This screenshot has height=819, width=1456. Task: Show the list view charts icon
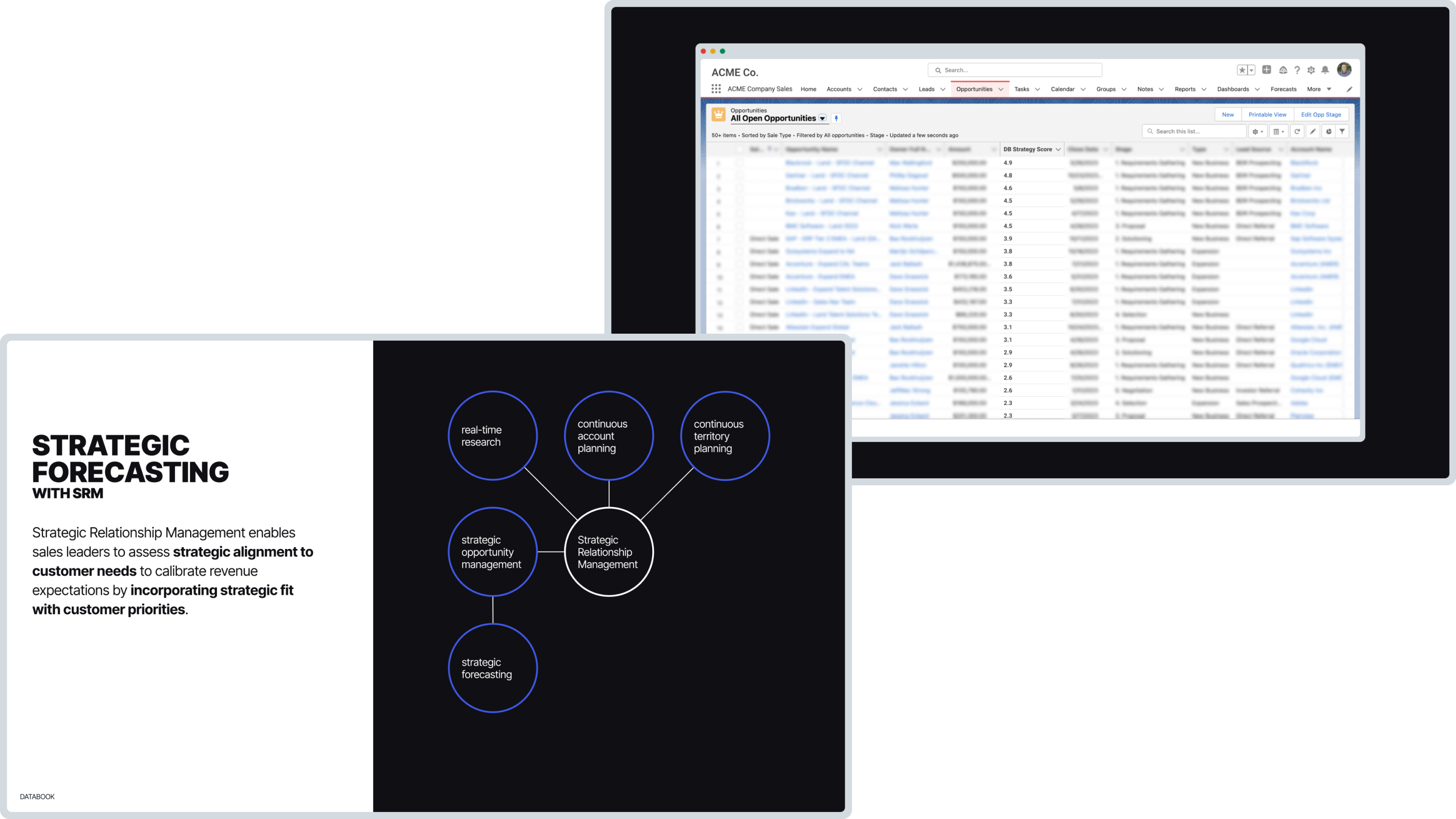[1329, 131]
